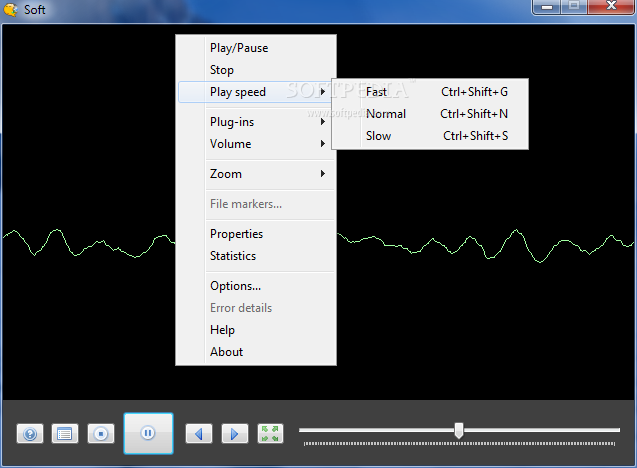The height and width of the screenshot is (468, 637).
Task: Pause playback with the large pause button
Action: [x=148, y=433]
